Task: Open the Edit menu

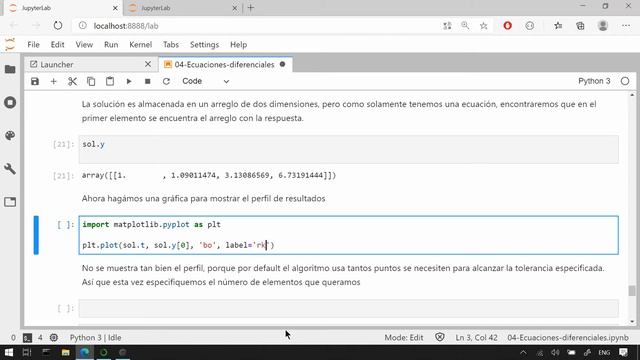Action: click(58, 44)
